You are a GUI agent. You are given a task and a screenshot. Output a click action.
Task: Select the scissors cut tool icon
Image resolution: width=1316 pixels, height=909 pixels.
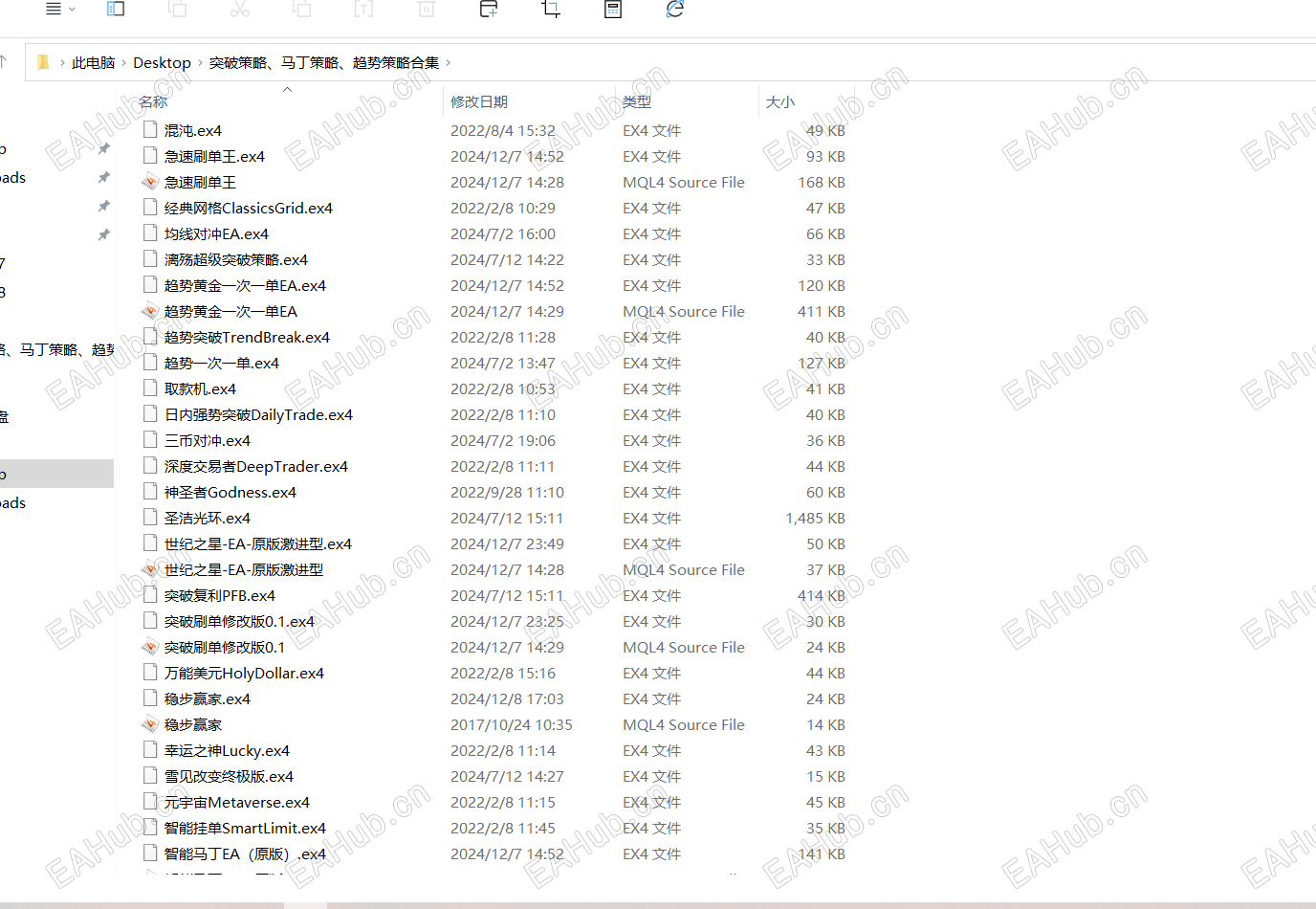[x=240, y=10]
